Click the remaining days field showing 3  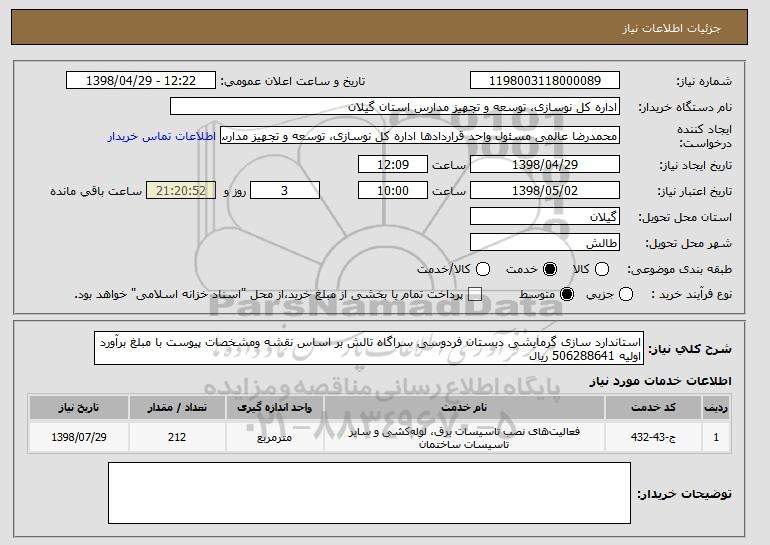[x=285, y=191]
